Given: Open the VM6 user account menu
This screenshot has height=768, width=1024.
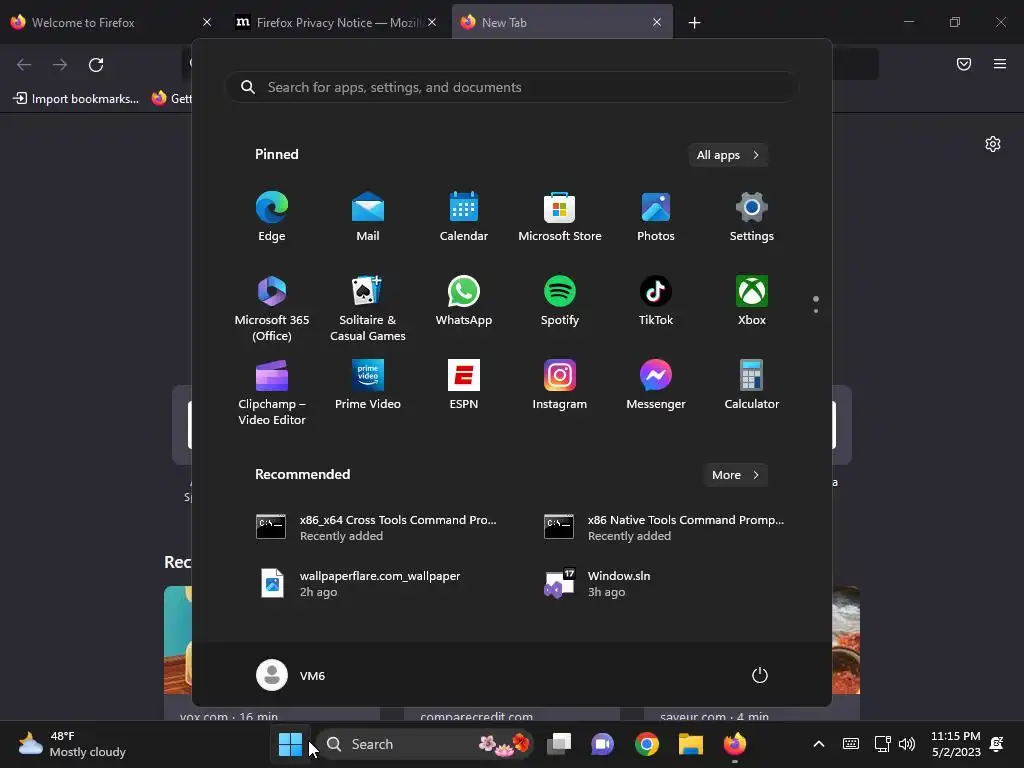Looking at the screenshot, I should (291, 675).
